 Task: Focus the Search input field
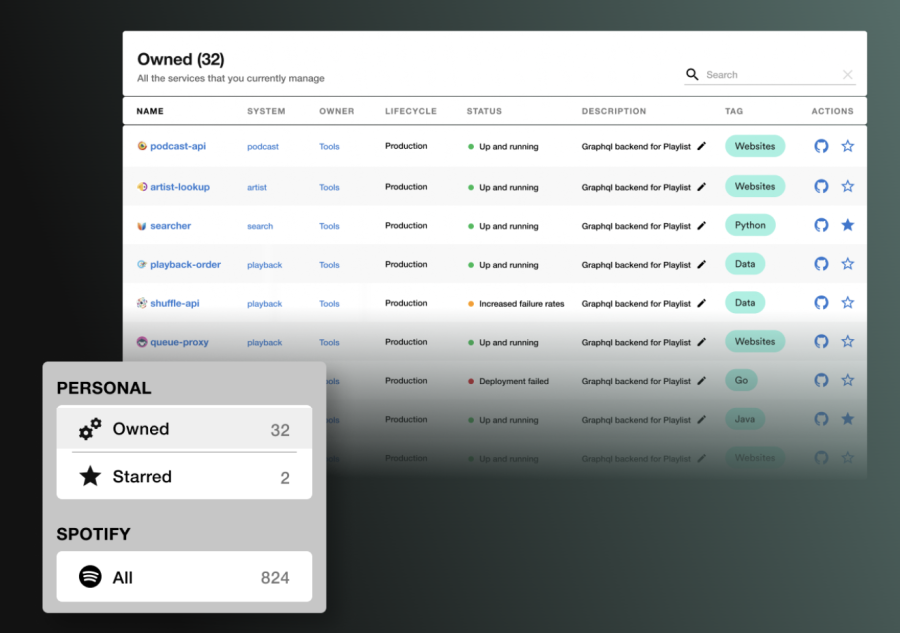[x=772, y=75]
